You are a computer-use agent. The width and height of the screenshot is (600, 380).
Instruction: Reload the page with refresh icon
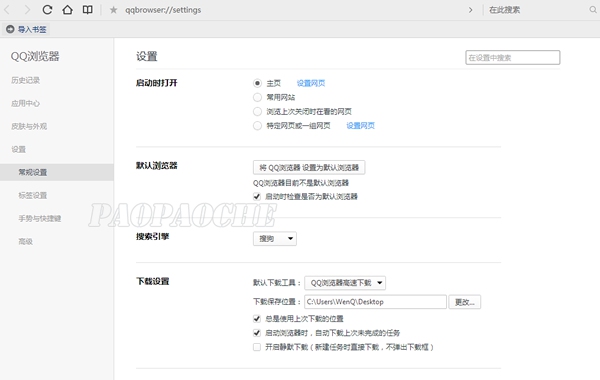click(x=47, y=10)
